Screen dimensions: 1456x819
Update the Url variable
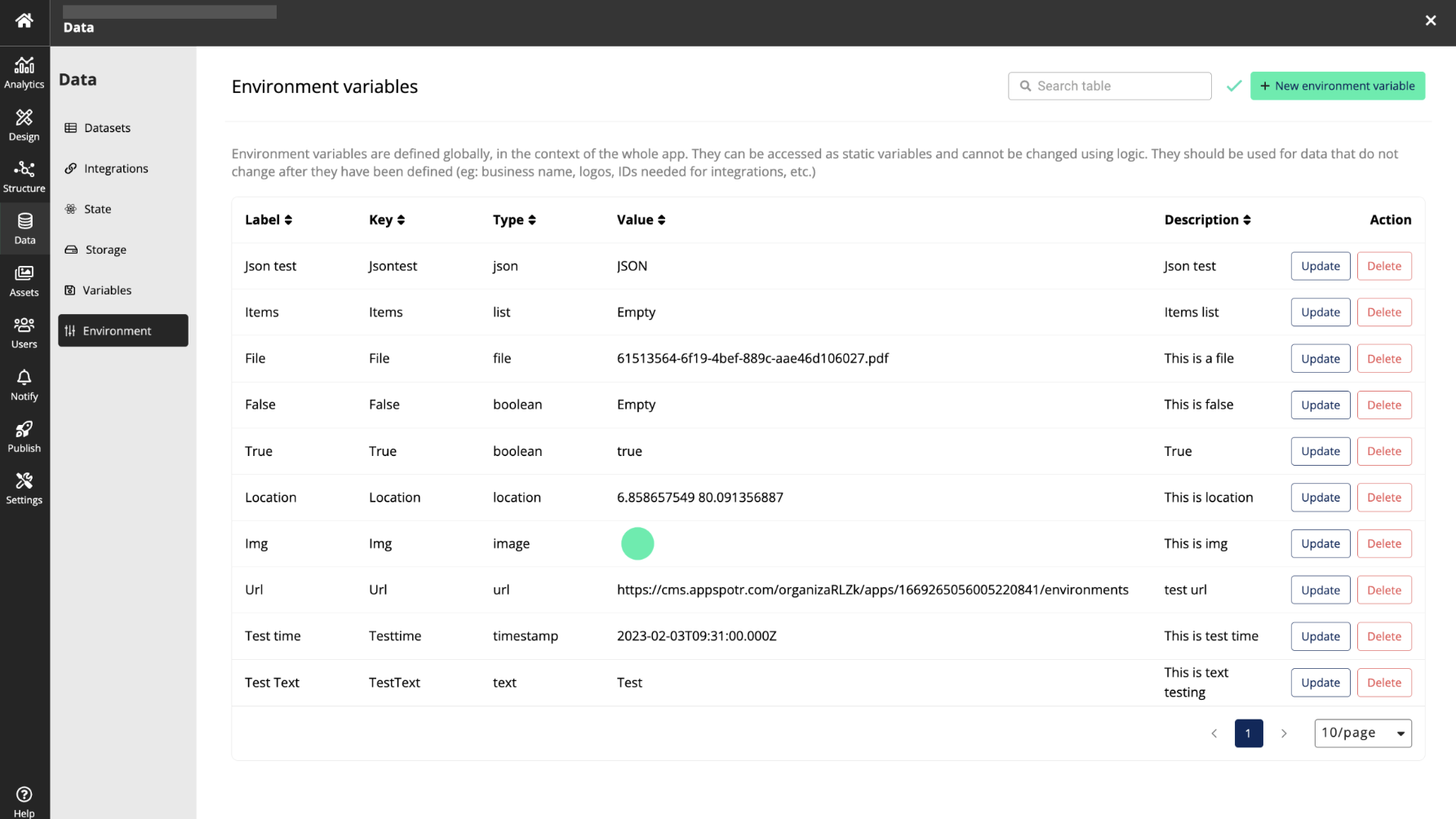(x=1320, y=590)
